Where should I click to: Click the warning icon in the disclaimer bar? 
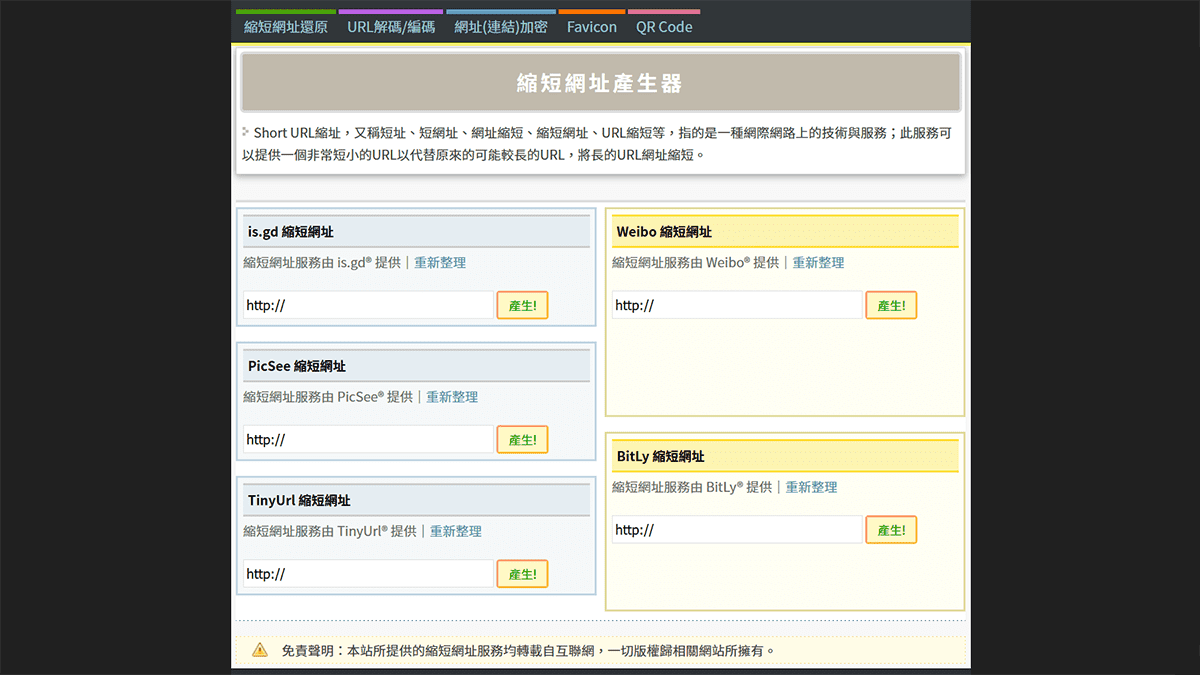pos(260,650)
